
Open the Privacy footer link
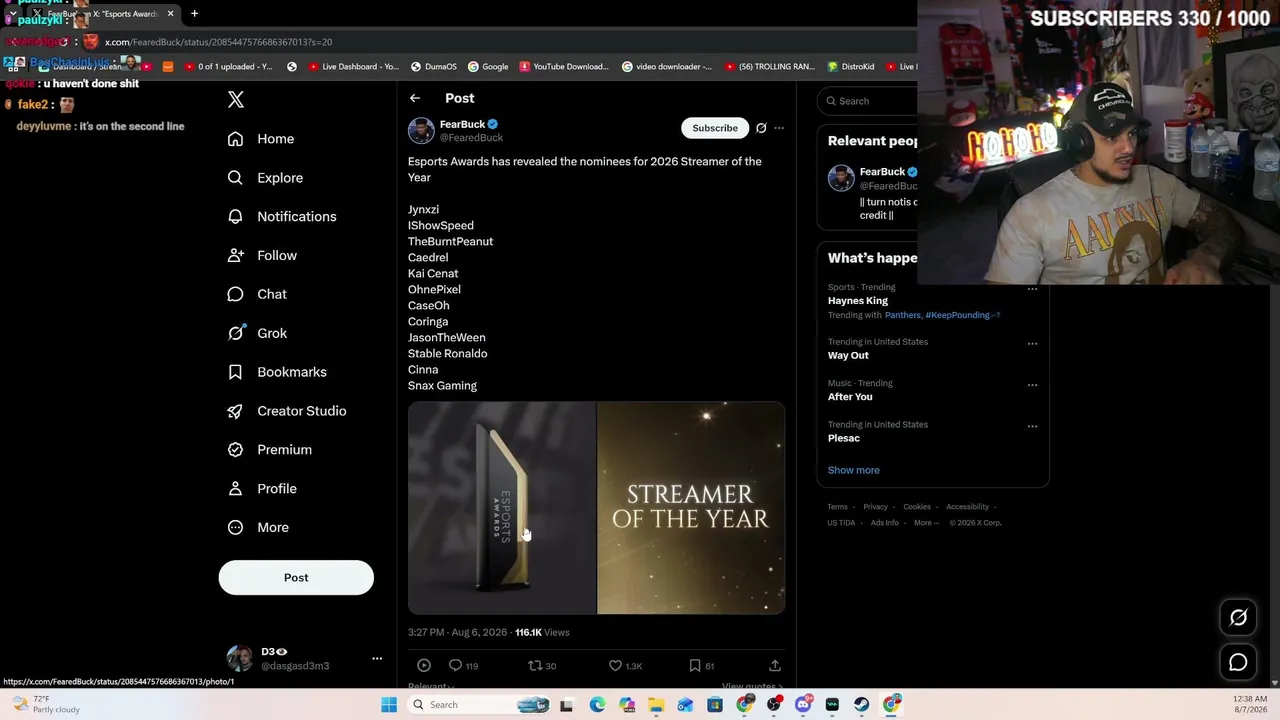[875, 507]
